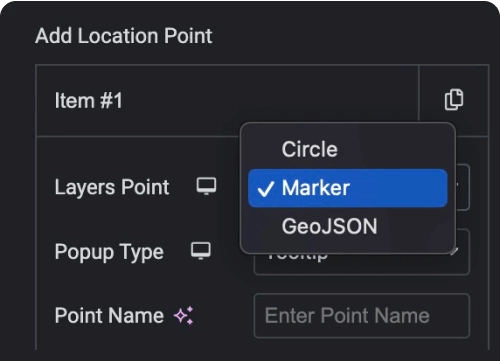The image size is (500, 361).
Task: Click the Popup Type label text
Action: 109,252
